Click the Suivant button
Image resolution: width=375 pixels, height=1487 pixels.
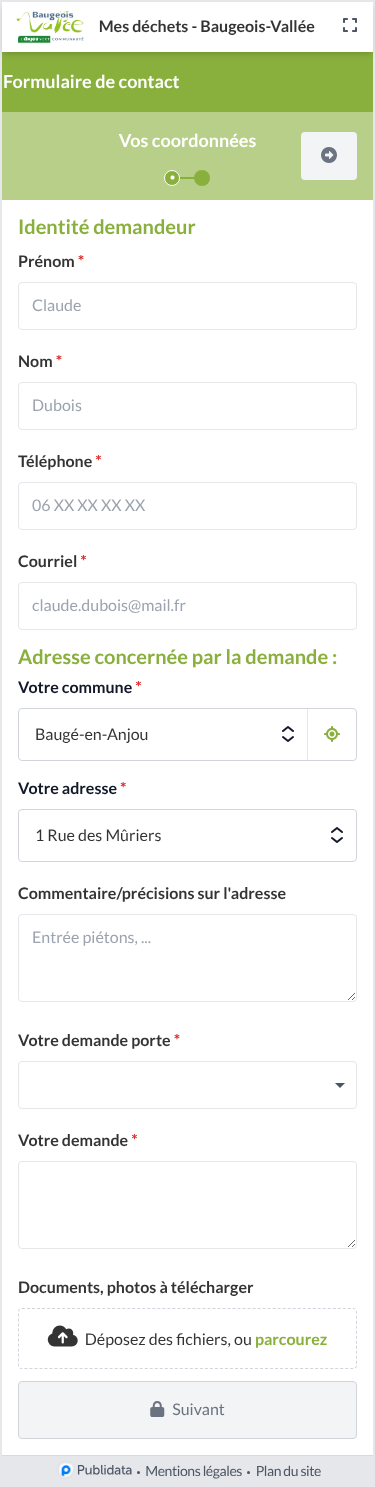coord(187,1410)
